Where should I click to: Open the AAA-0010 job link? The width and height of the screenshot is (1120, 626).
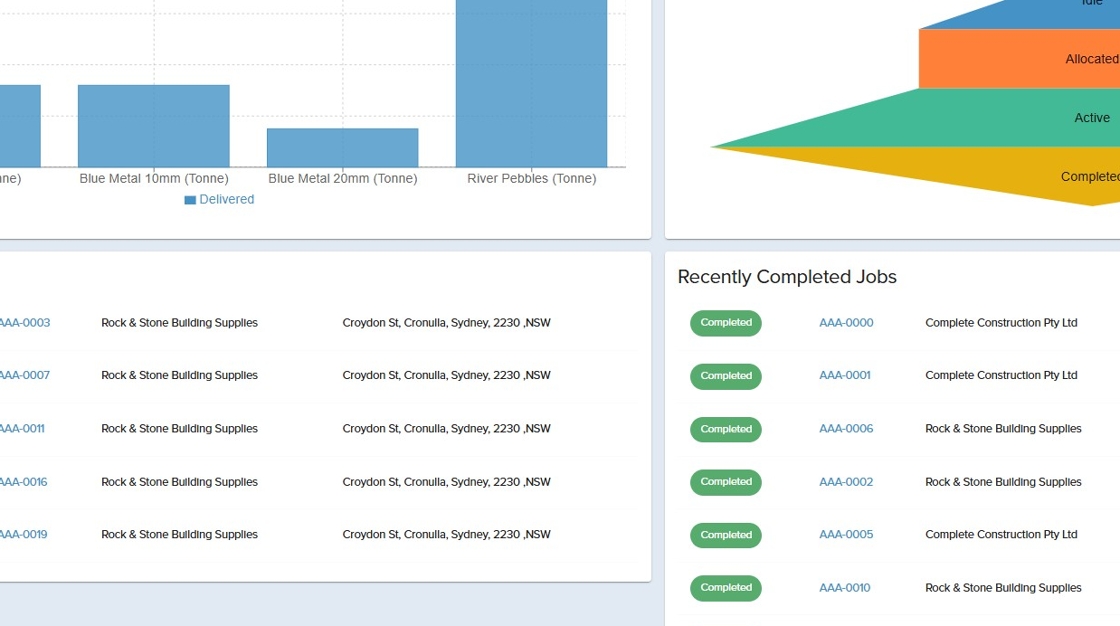coord(845,588)
